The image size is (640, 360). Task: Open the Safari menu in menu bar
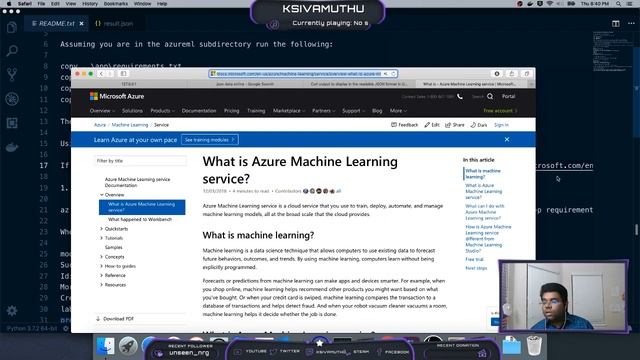pyautogui.click(x=25, y=4)
